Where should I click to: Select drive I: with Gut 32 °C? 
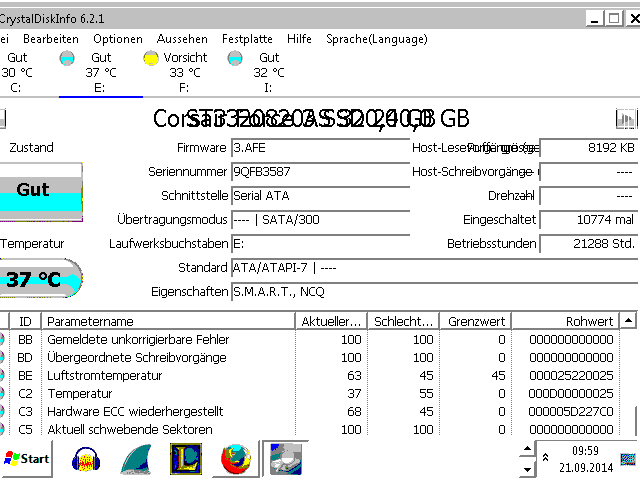click(x=269, y=73)
